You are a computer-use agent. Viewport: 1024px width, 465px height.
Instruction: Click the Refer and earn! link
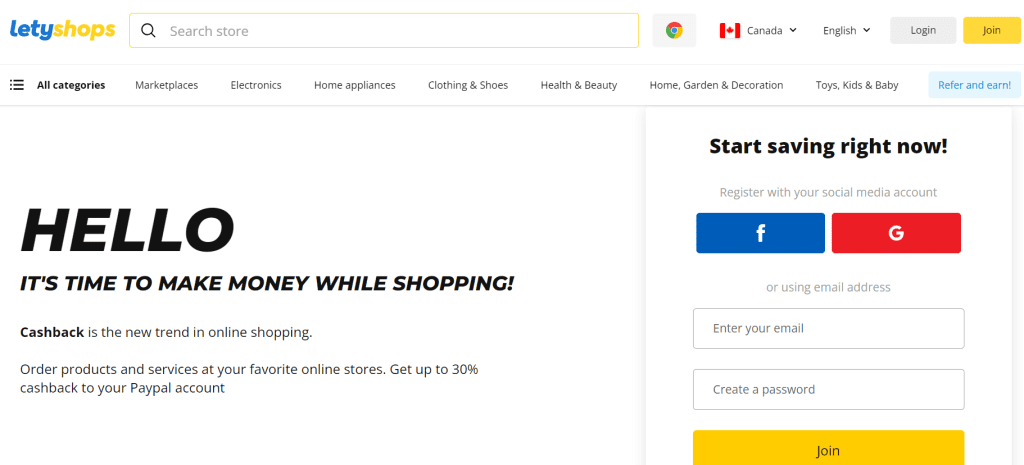[x=974, y=85]
